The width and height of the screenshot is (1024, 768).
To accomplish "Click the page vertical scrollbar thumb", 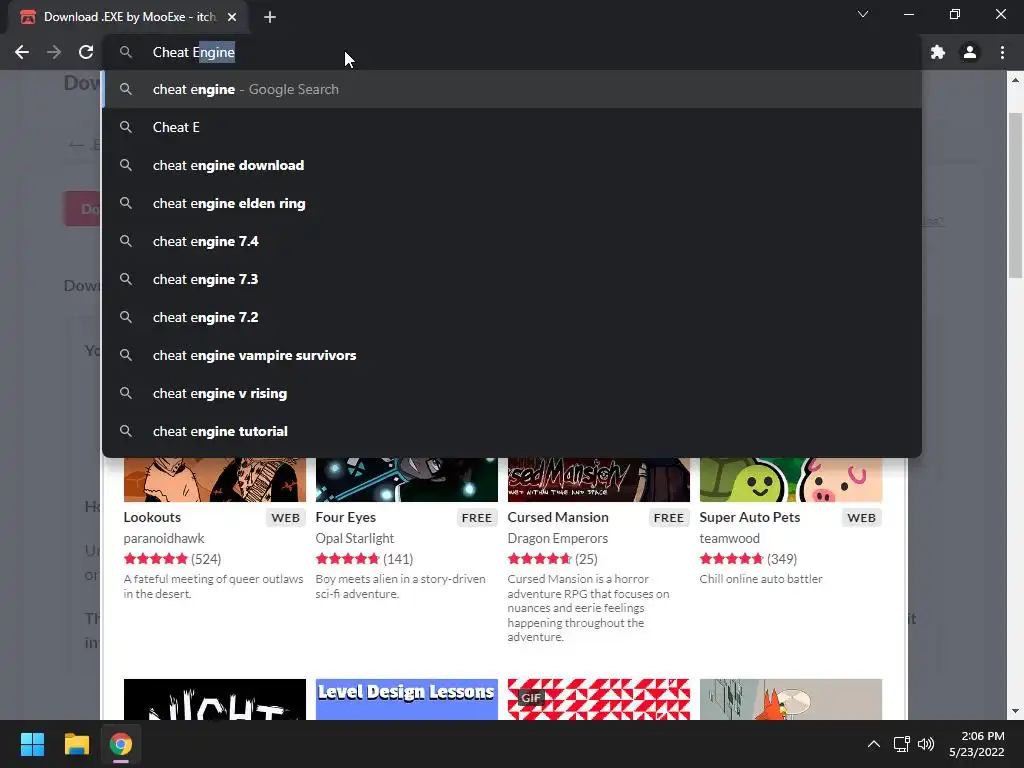I will click(1016, 195).
